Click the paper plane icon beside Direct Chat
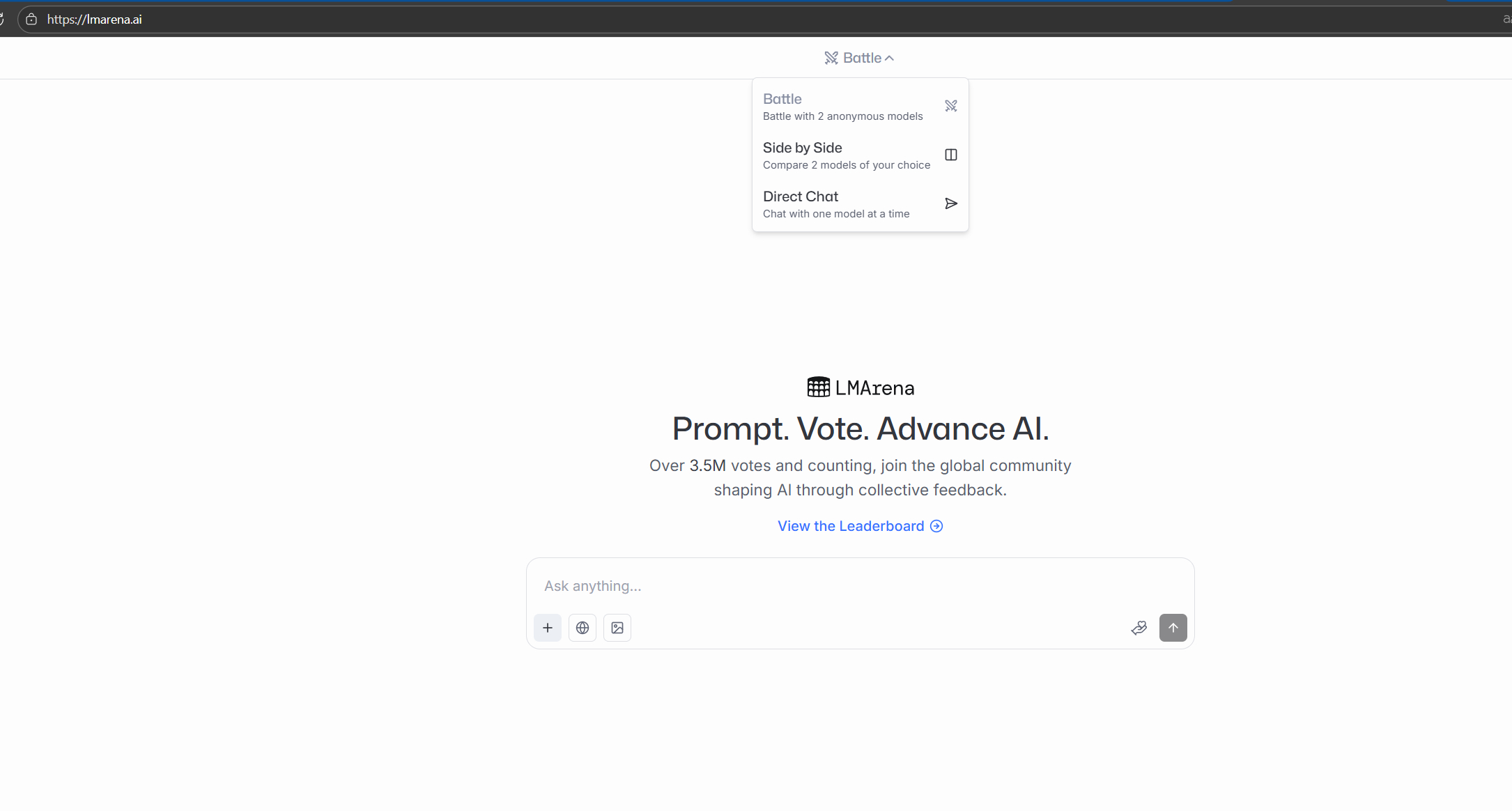The width and height of the screenshot is (1512, 811). tap(951, 203)
